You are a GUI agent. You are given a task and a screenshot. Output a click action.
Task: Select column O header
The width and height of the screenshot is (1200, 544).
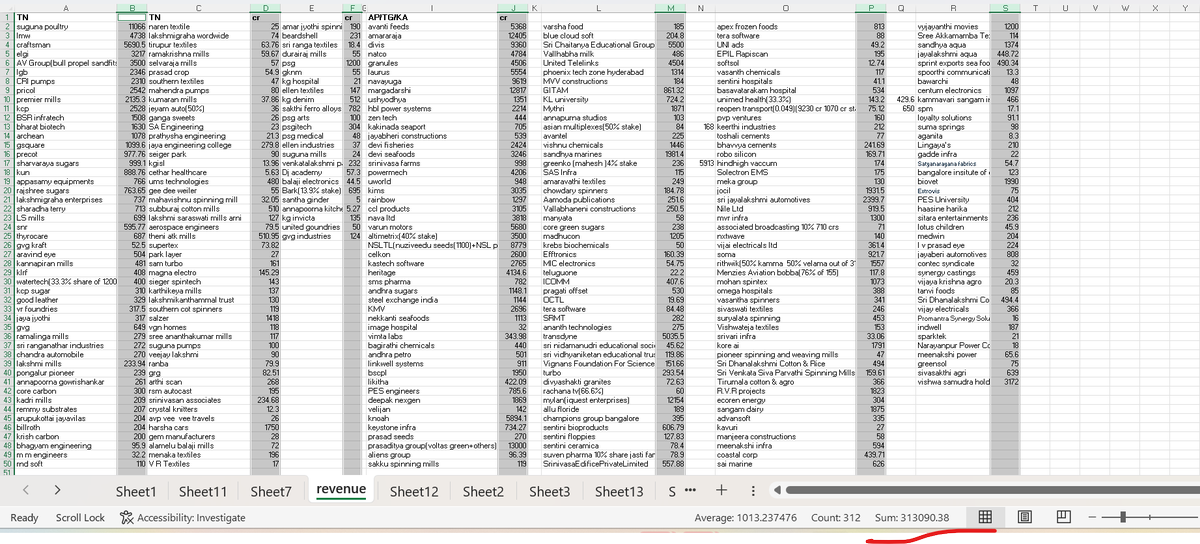coord(787,7)
